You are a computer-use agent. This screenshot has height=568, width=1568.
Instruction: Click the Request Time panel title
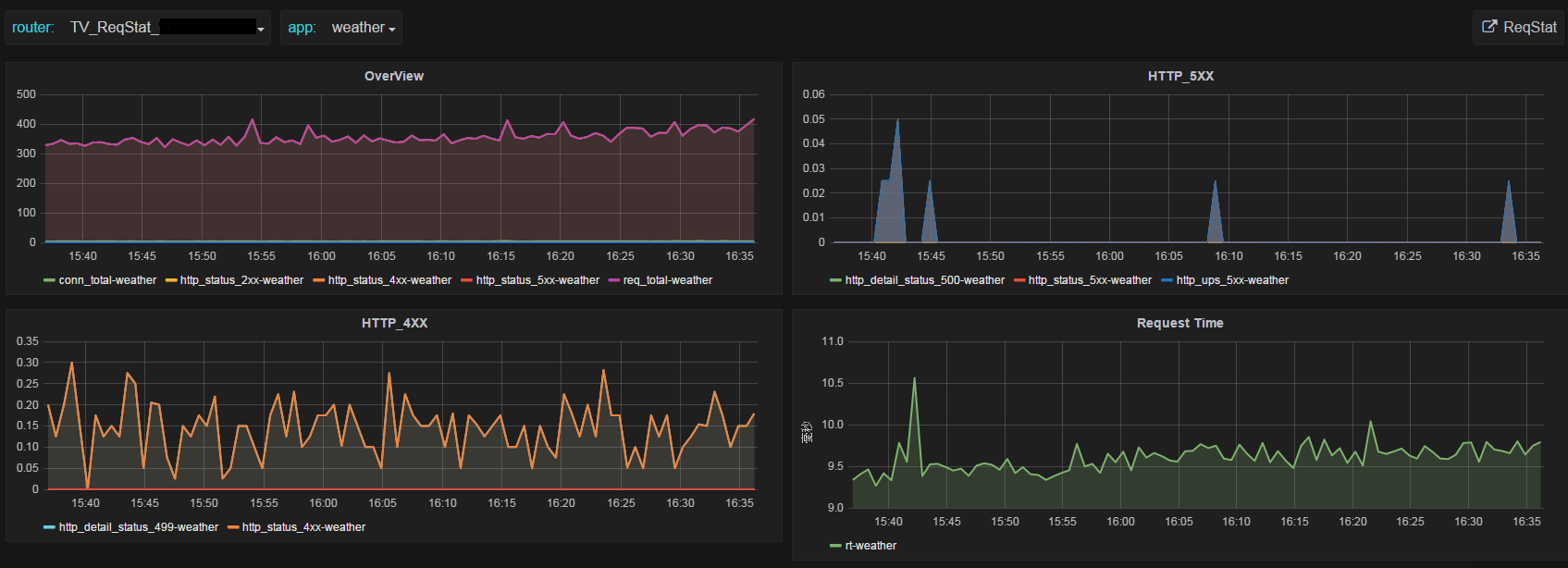coord(1179,323)
